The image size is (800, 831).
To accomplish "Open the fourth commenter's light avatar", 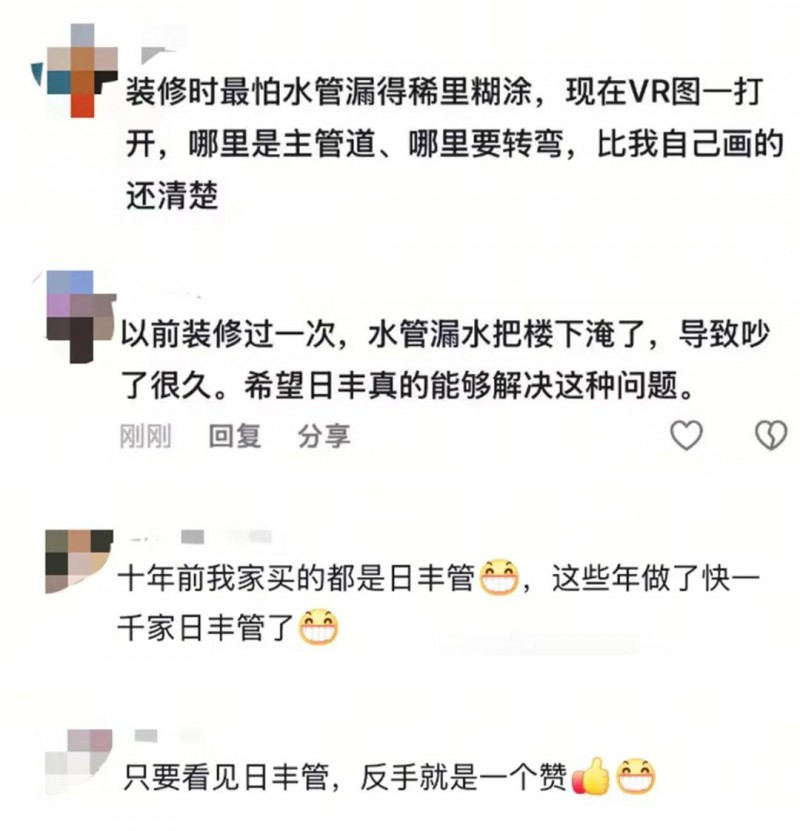I will click(x=78, y=761).
